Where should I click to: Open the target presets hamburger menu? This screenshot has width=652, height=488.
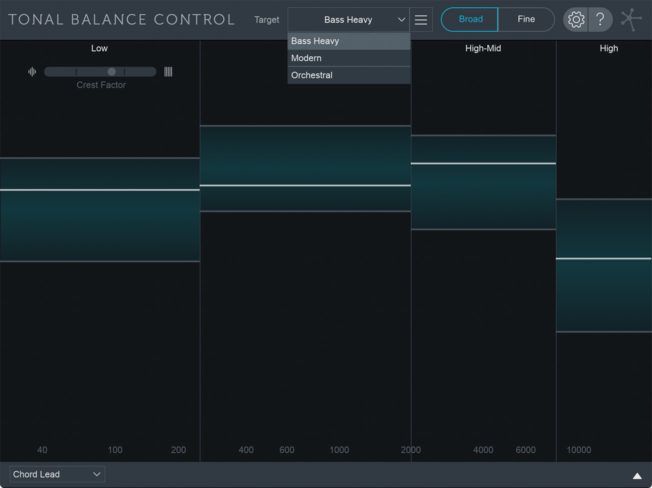pos(421,20)
